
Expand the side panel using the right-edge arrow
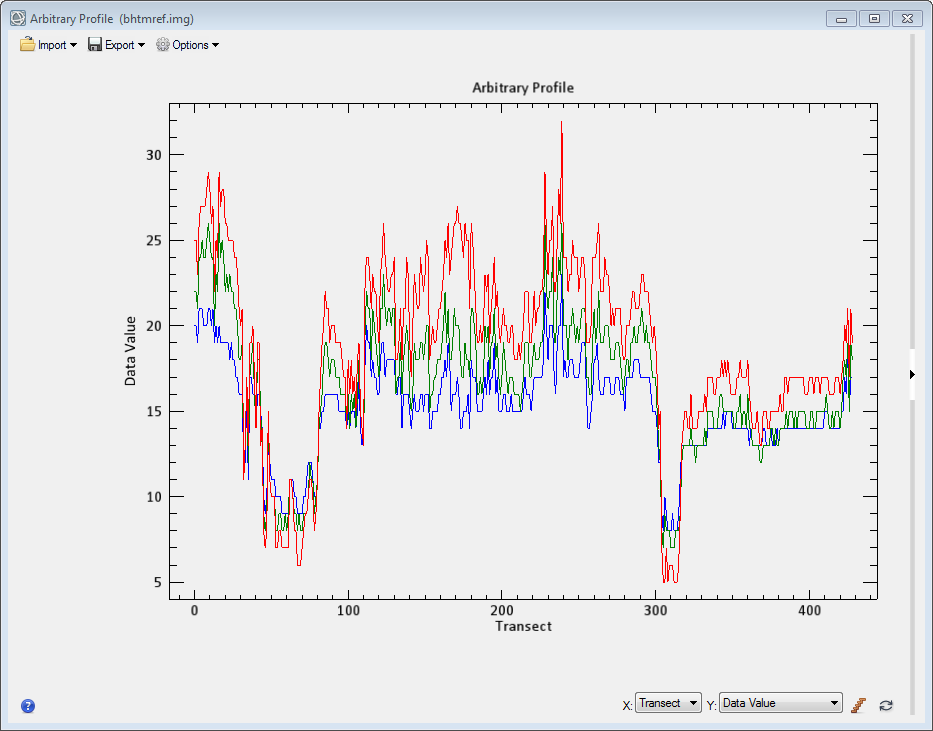912,374
